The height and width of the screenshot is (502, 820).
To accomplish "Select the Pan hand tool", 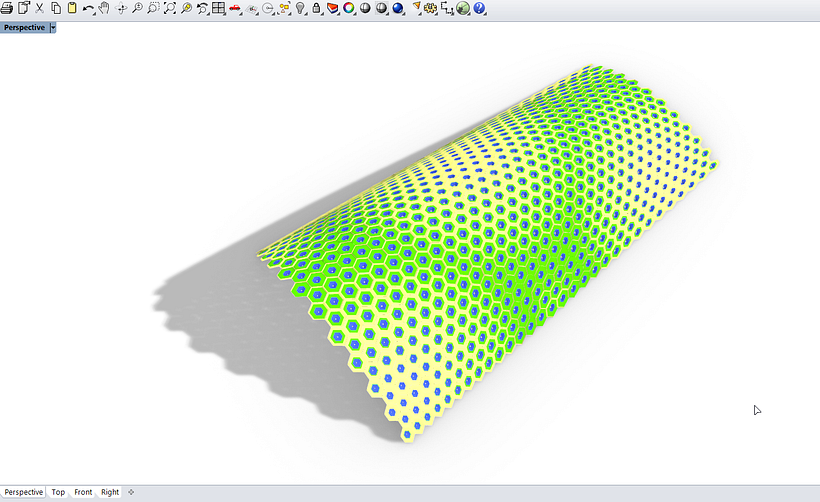I will [x=105, y=8].
